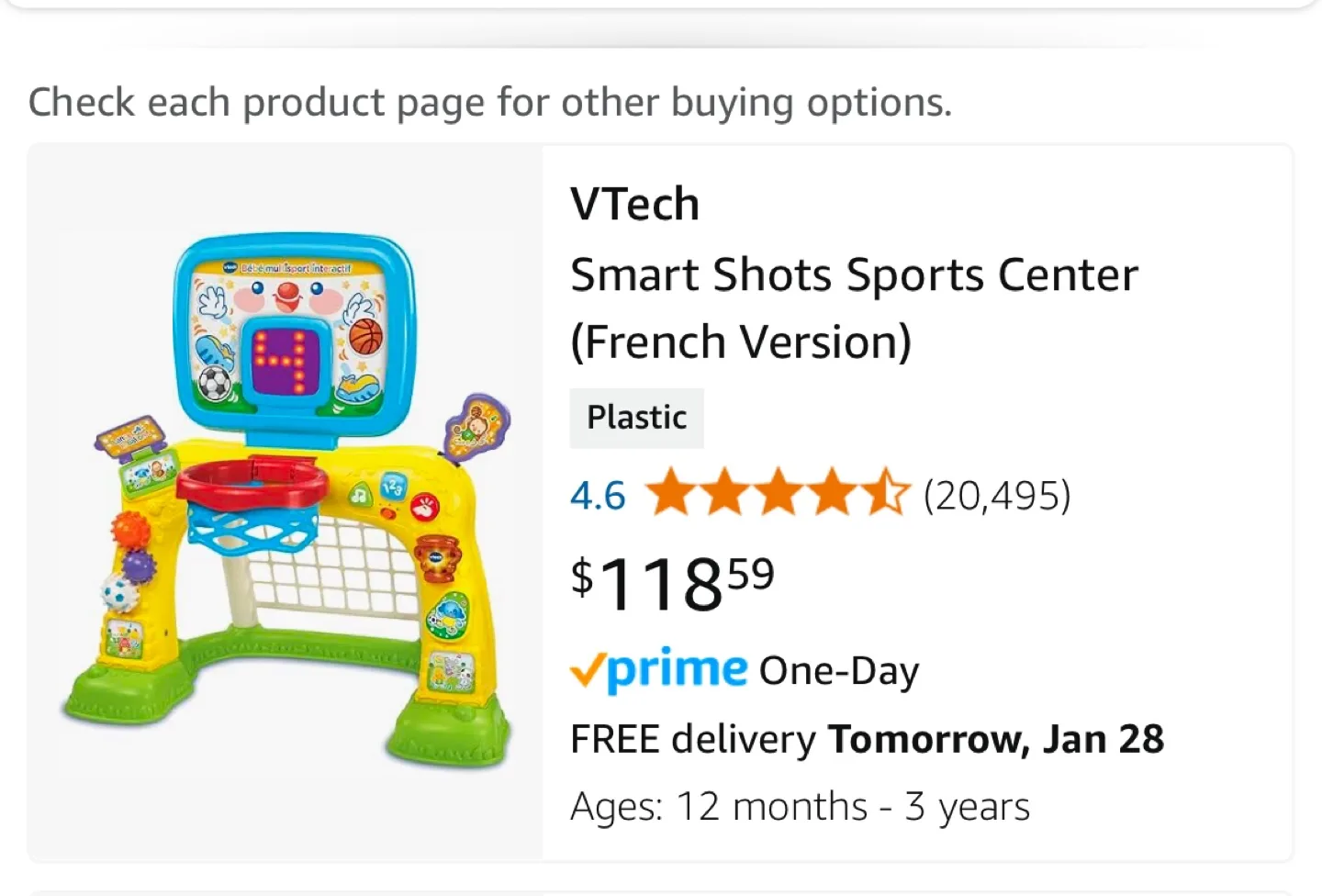Select the third star in the rating row
1322x896 pixels.
tap(779, 494)
